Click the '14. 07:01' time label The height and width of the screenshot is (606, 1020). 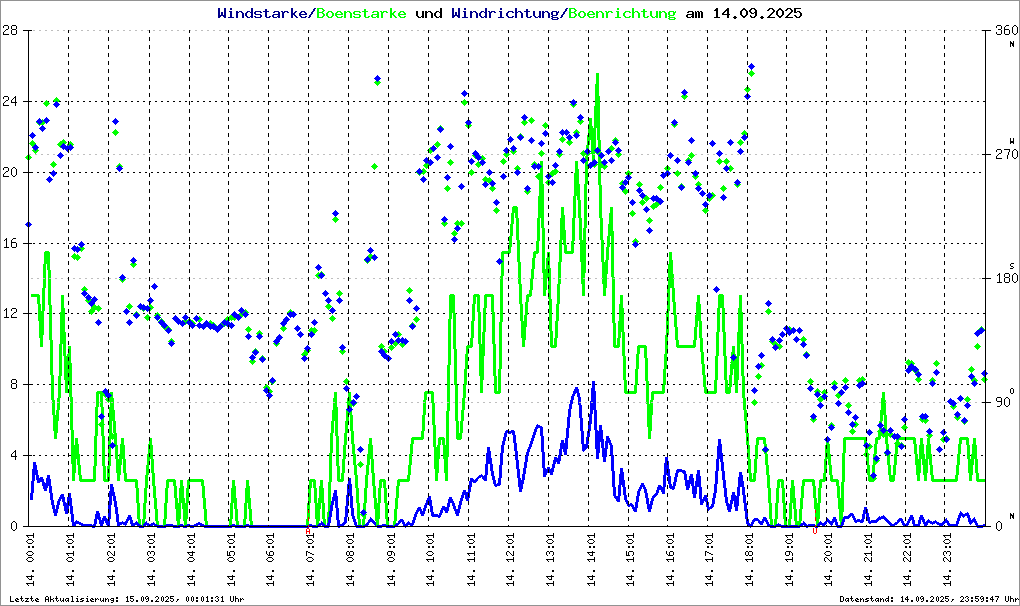310,560
